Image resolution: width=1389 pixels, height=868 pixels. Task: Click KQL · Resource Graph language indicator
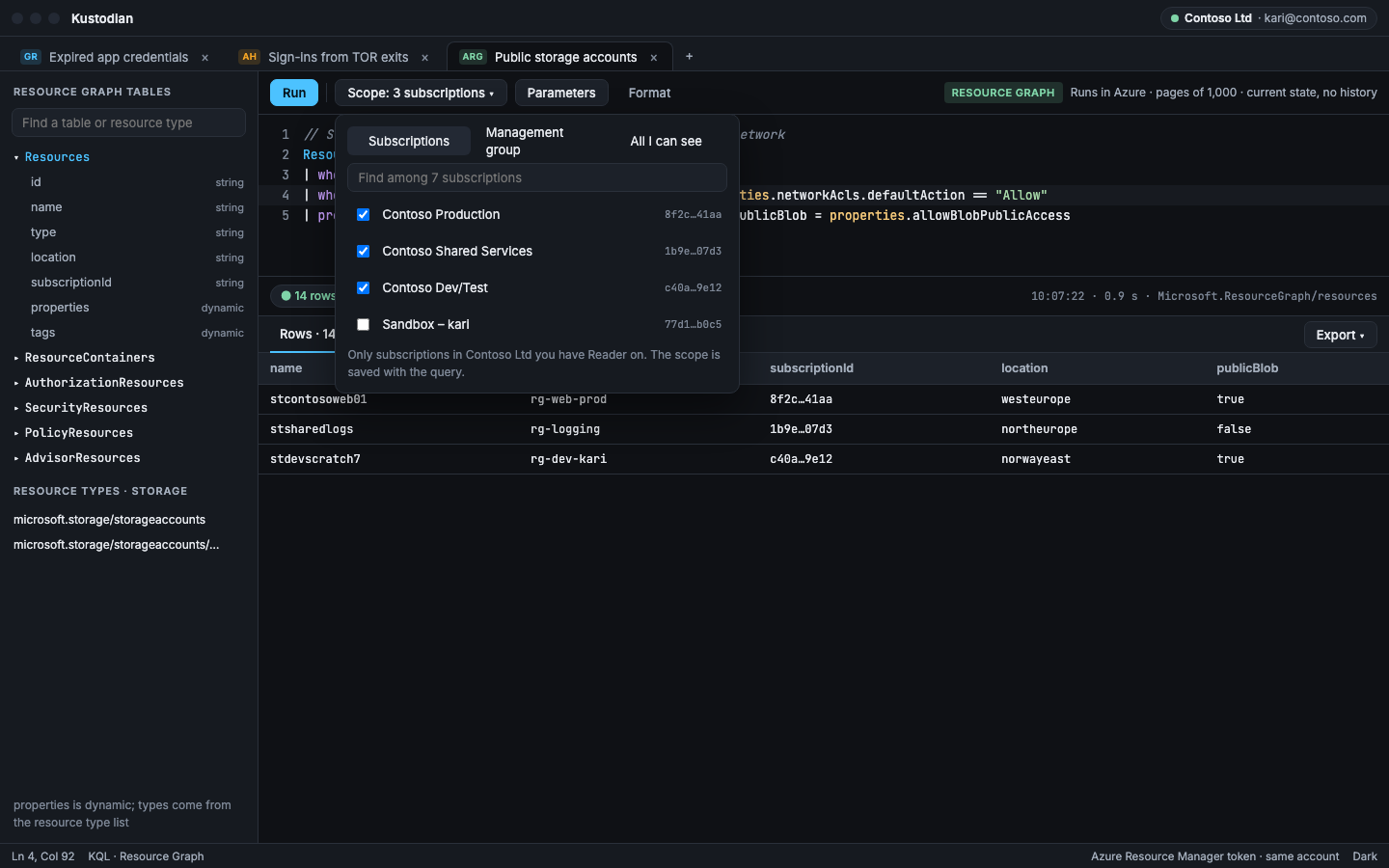pyautogui.click(x=146, y=856)
